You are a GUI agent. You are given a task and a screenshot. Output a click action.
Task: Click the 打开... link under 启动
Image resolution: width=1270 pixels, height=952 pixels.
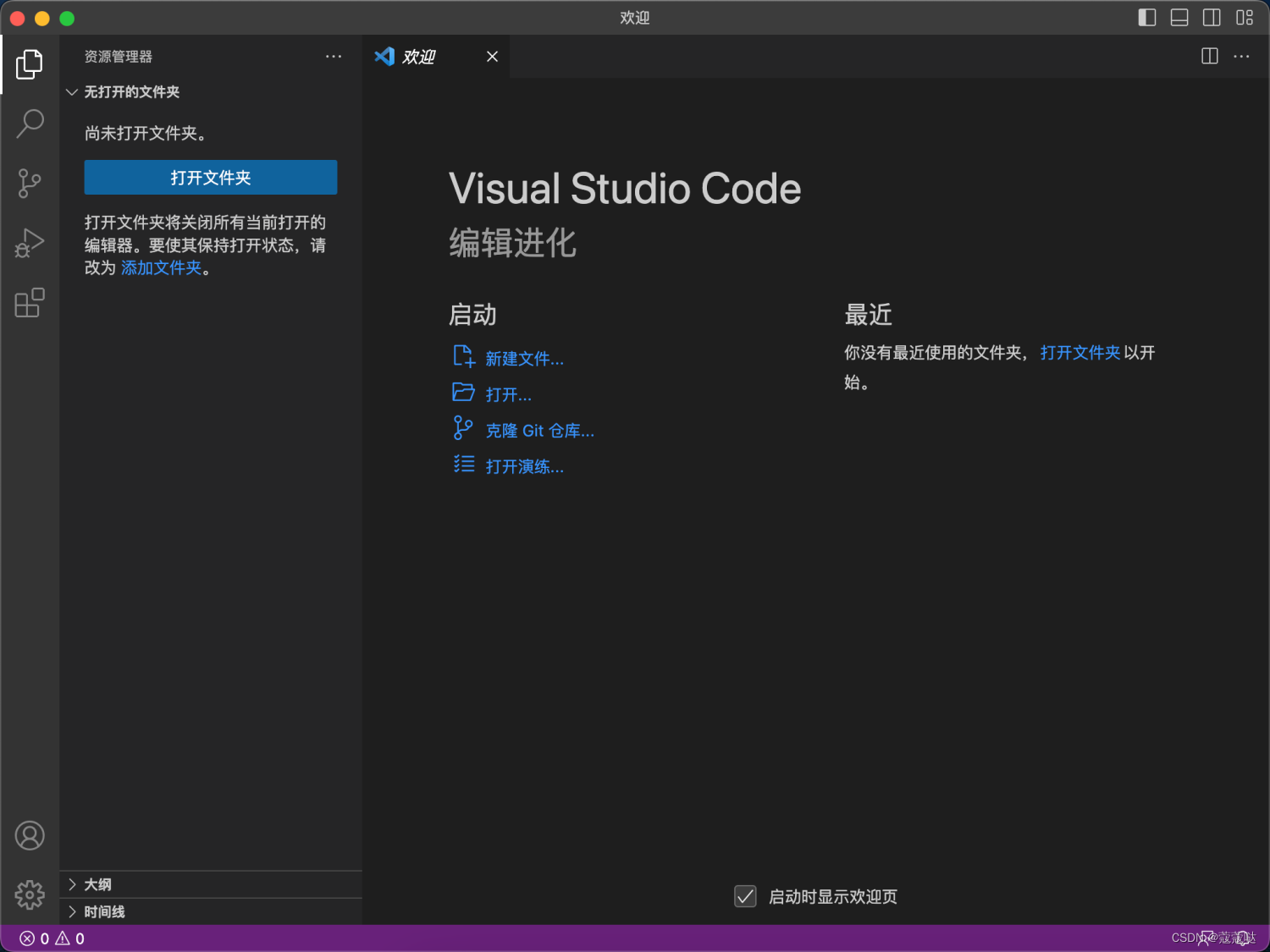pos(509,395)
